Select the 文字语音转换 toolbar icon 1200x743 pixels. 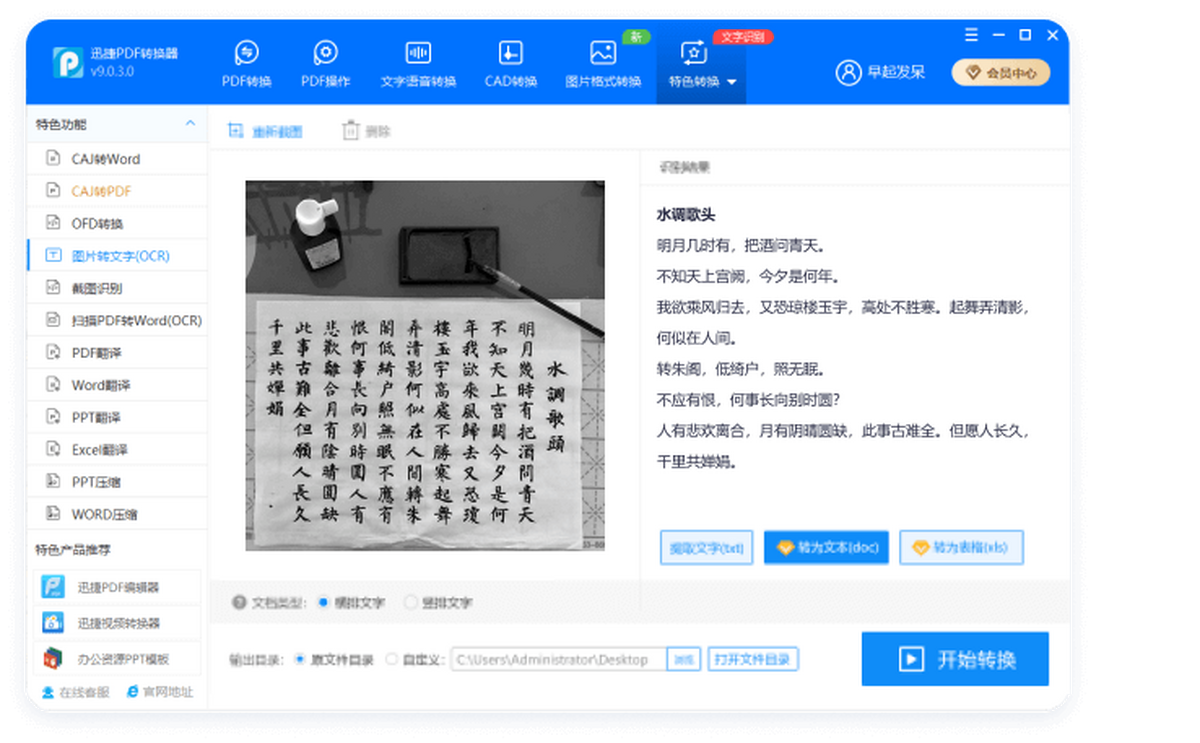(x=417, y=63)
